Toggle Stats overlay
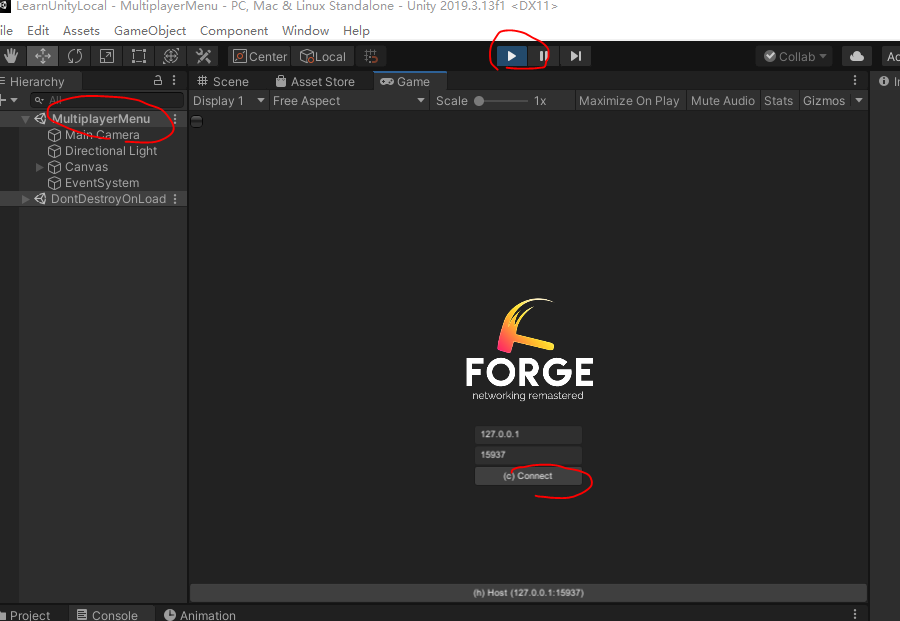 [x=778, y=101]
